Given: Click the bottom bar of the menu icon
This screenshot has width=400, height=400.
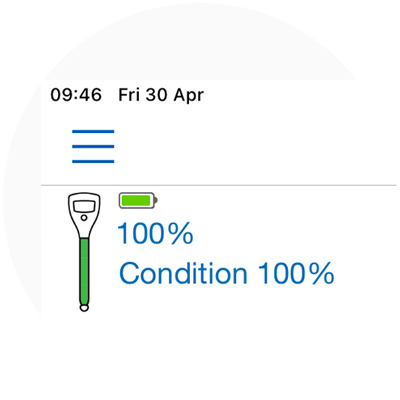Looking at the screenshot, I should tap(93, 161).
